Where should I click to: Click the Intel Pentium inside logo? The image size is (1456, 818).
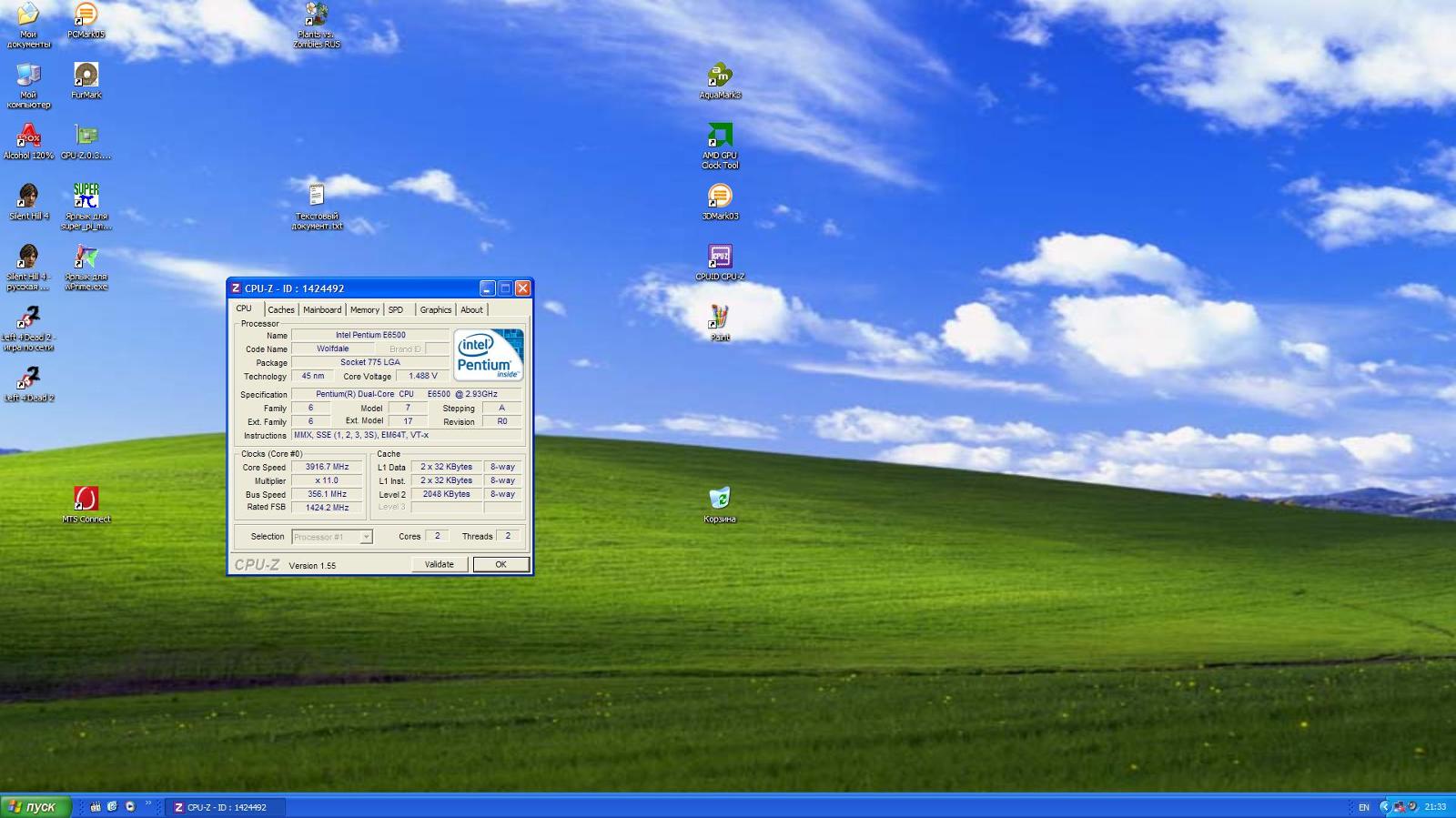tap(489, 355)
